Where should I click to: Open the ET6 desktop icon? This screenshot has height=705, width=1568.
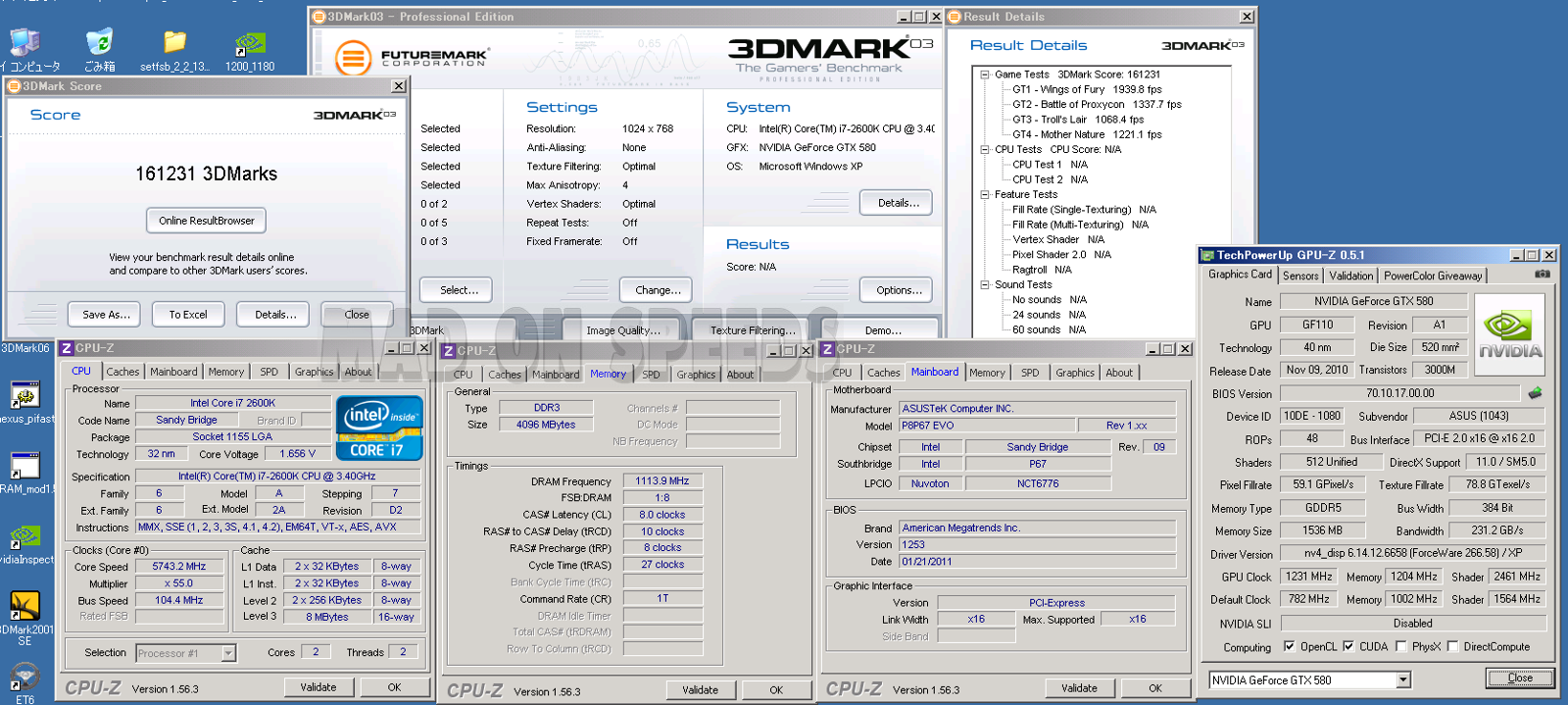(x=24, y=677)
